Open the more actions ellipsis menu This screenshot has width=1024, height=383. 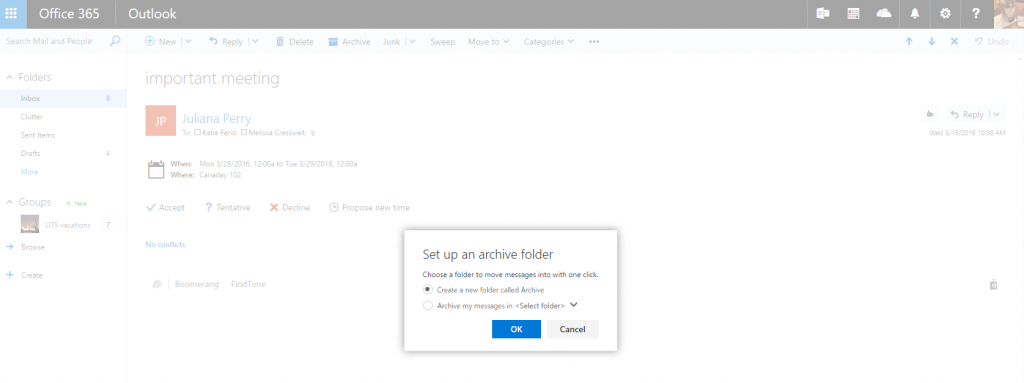click(594, 41)
